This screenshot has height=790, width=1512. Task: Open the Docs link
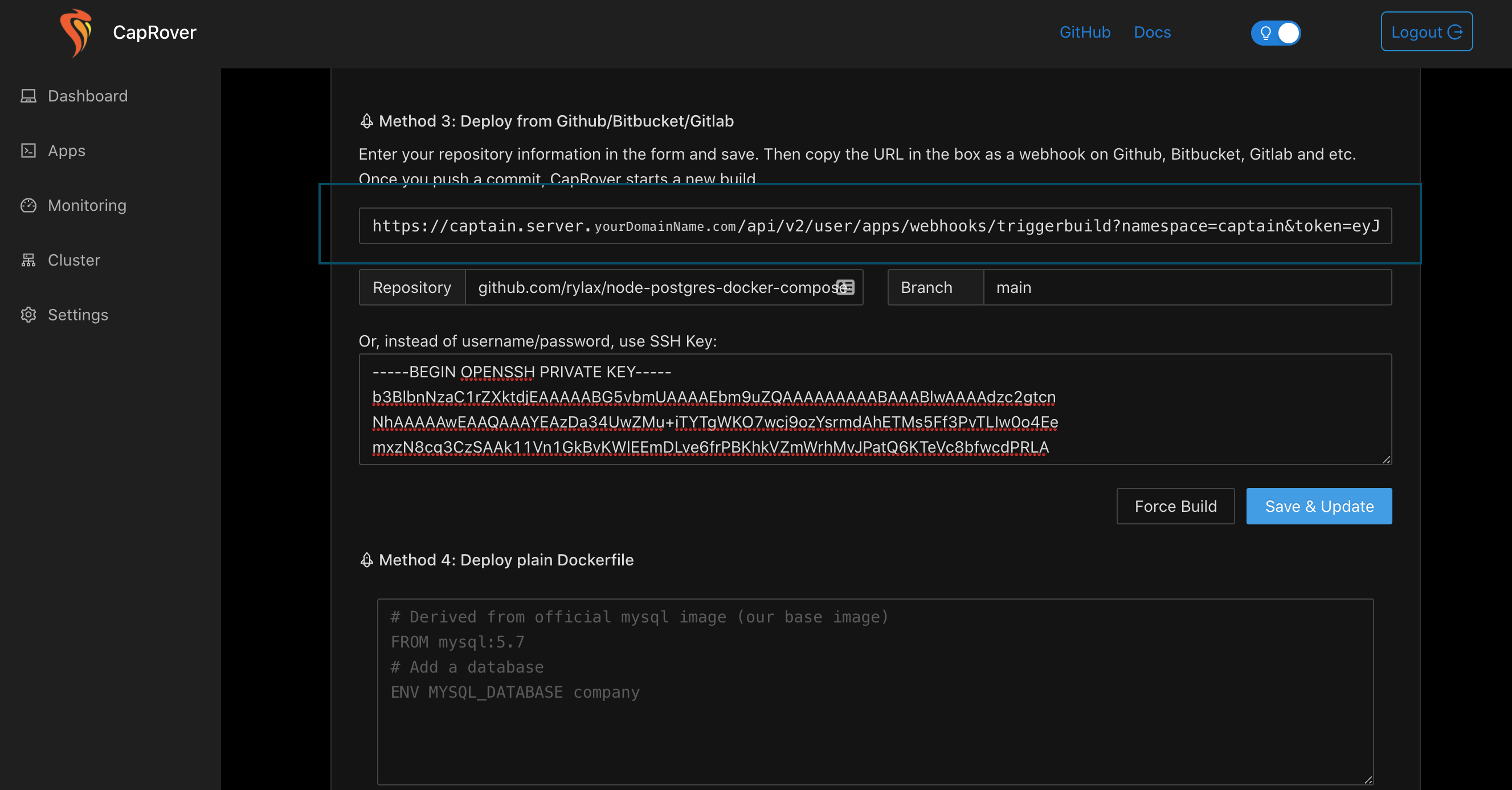[1151, 32]
